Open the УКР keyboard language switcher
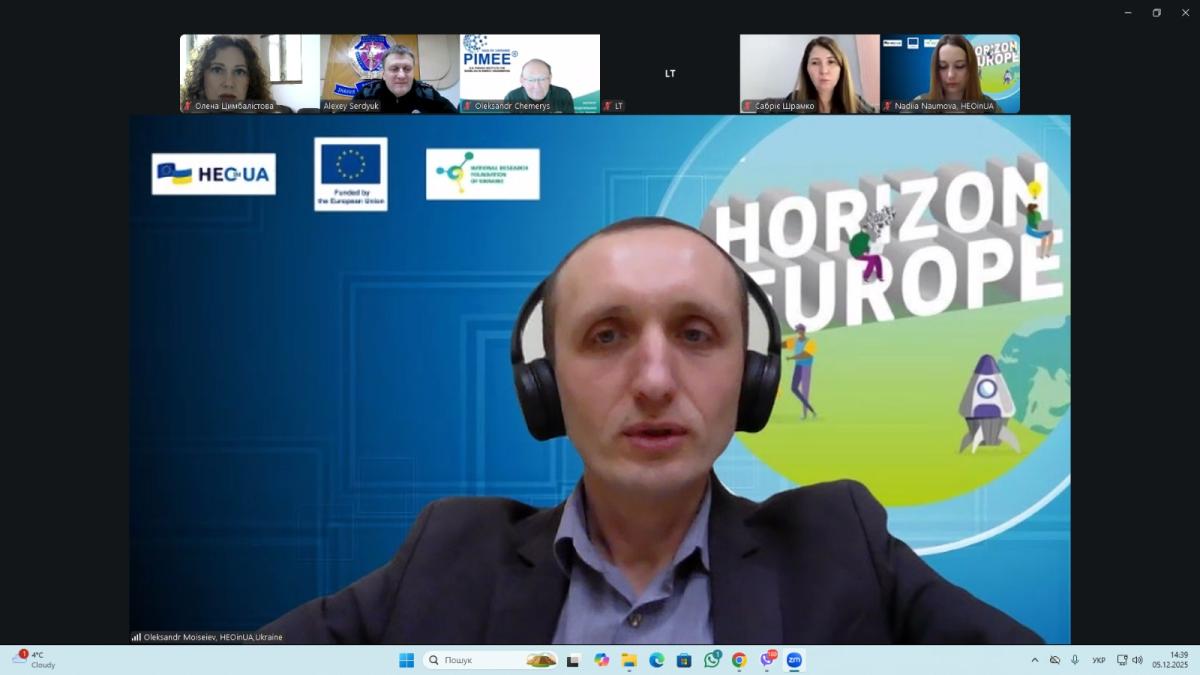1200x675 pixels. [1099, 660]
